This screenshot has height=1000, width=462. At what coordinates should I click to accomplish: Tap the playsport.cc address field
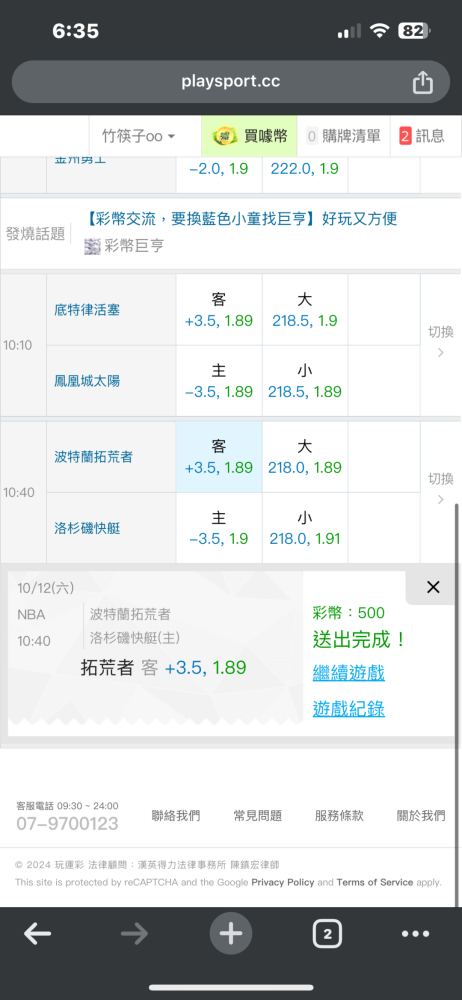pyautogui.click(x=231, y=82)
